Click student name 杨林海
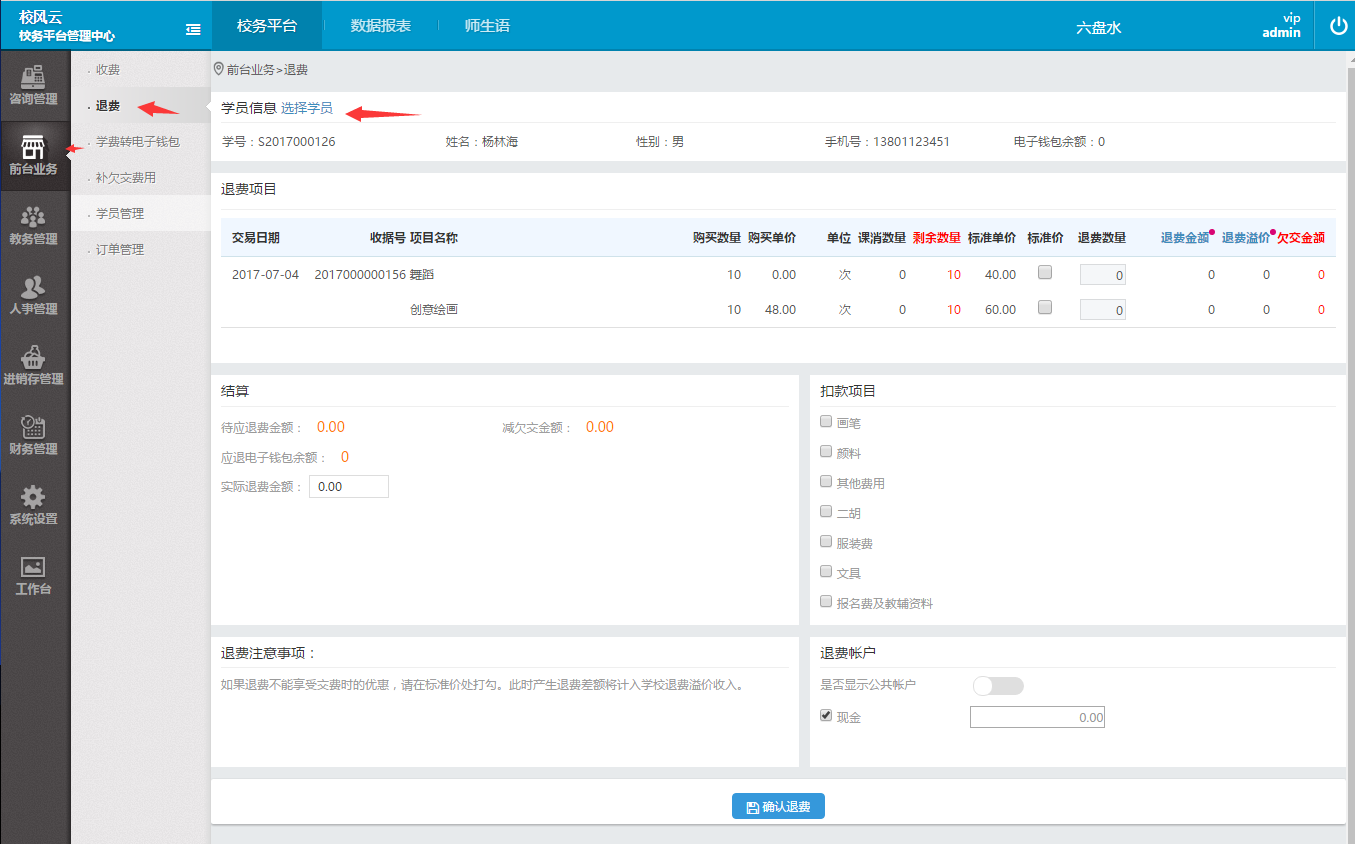This screenshot has height=844, width=1355. [x=500, y=142]
